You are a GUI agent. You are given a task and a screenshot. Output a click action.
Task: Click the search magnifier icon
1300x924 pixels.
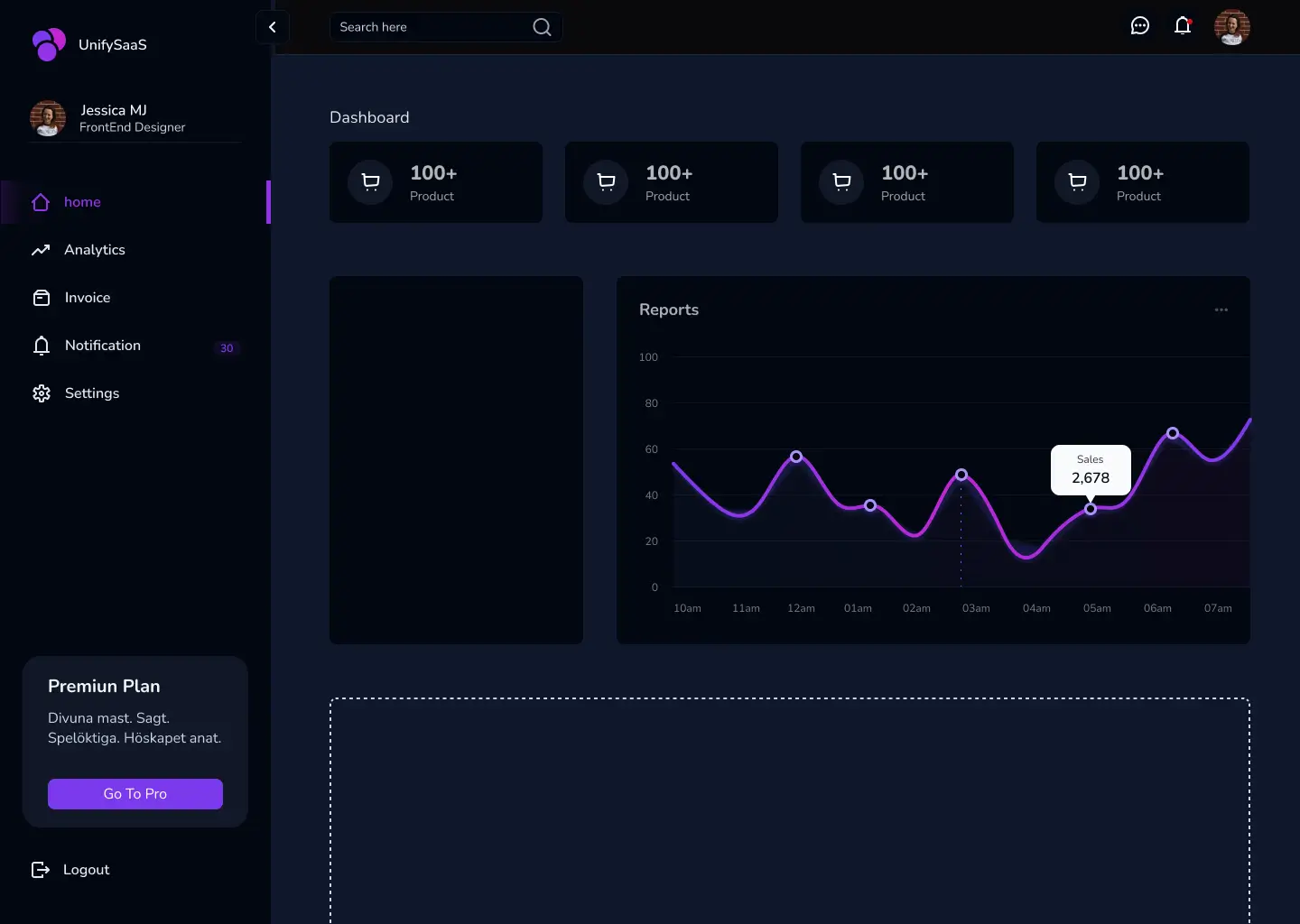click(542, 27)
